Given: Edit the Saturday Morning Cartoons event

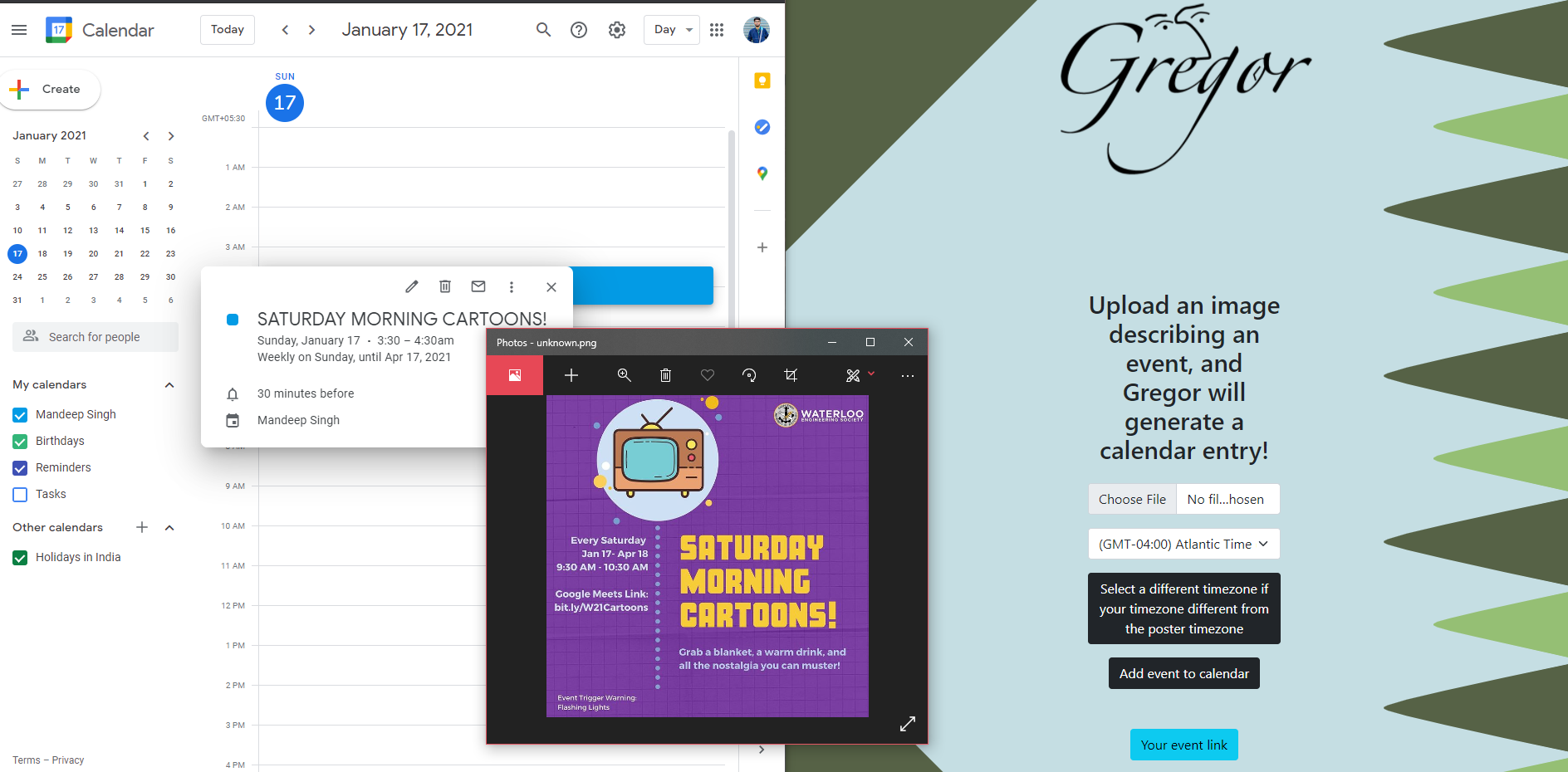Looking at the screenshot, I should pyautogui.click(x=412, y=286).
